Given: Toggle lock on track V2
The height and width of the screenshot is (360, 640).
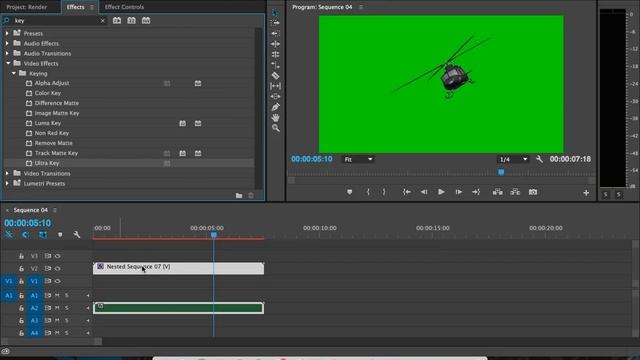Looking at the screenshot, I should 21,269.
